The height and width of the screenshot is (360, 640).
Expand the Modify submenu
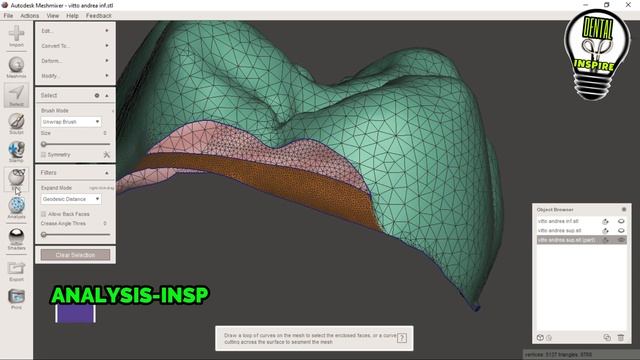coord(75,76)
